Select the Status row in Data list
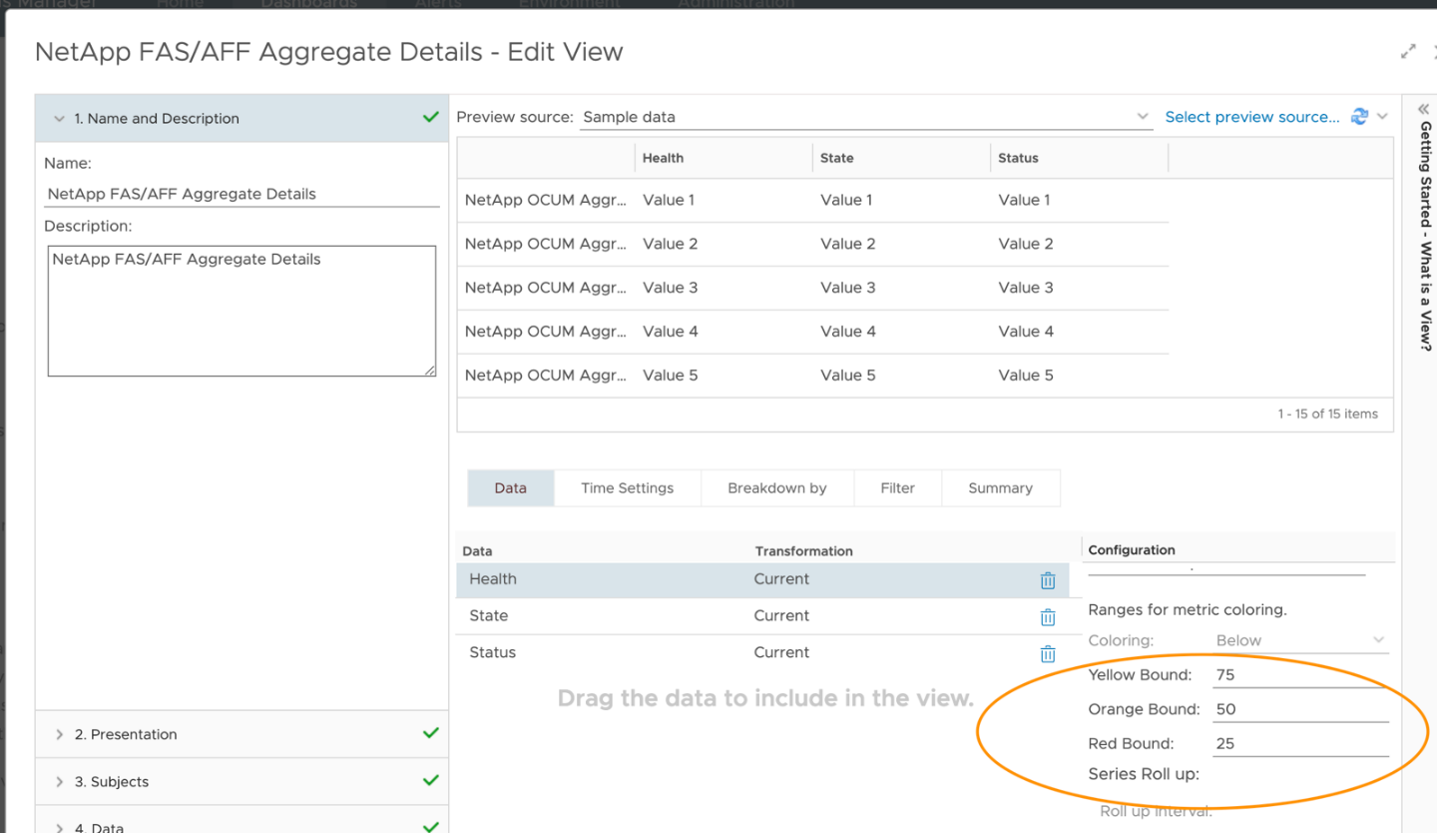This screenshot has height=837, width=1442. (762, 653)
